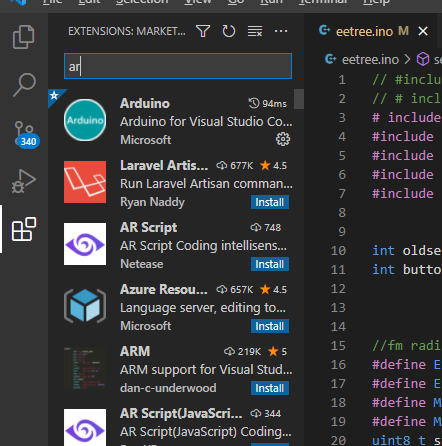This screenshot has width=442, height=446.
Task: Open the Explorer view in the activity bar
Action: pos(23,37)
